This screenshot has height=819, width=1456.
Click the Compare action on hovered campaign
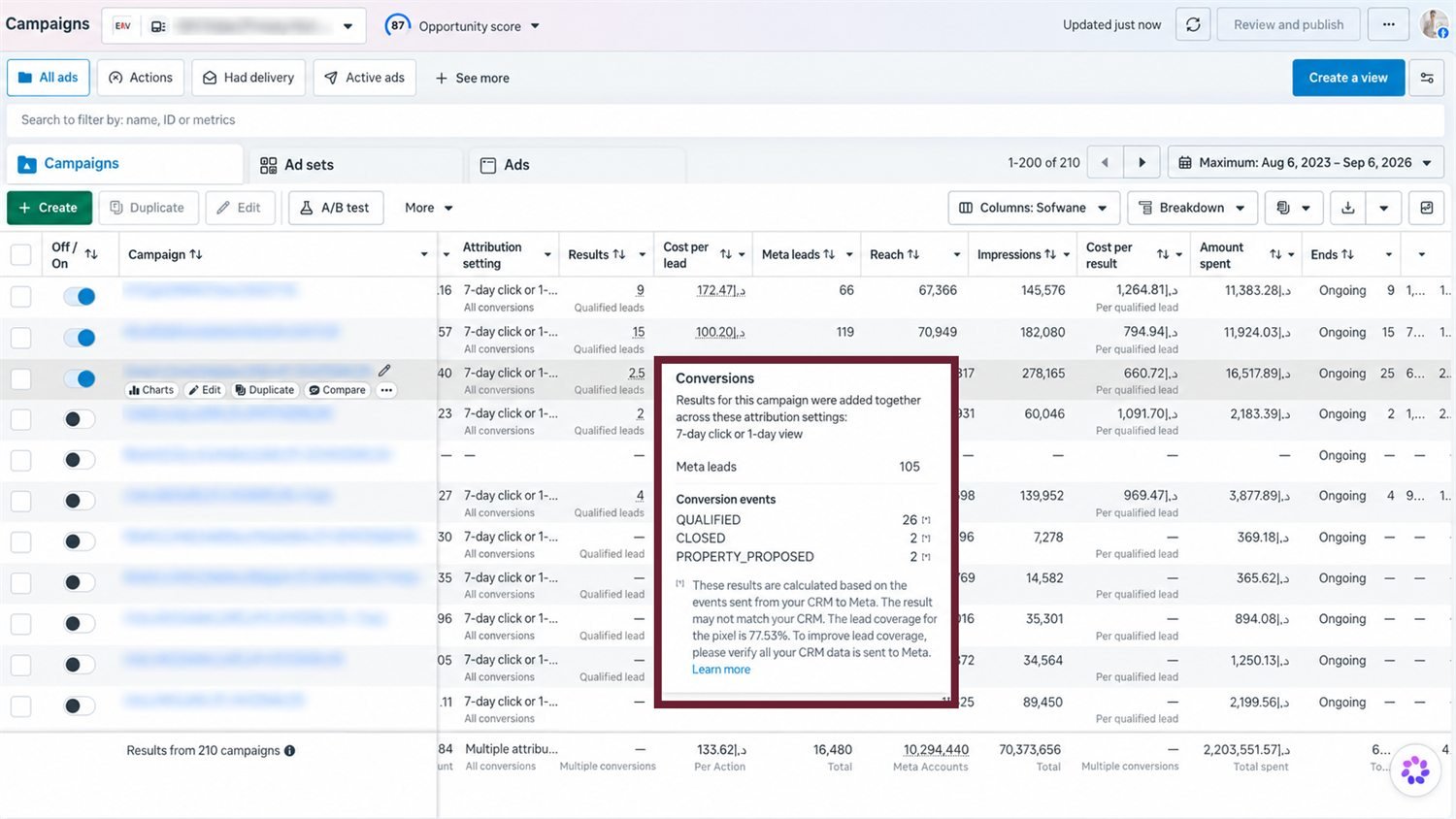[337, 390]
